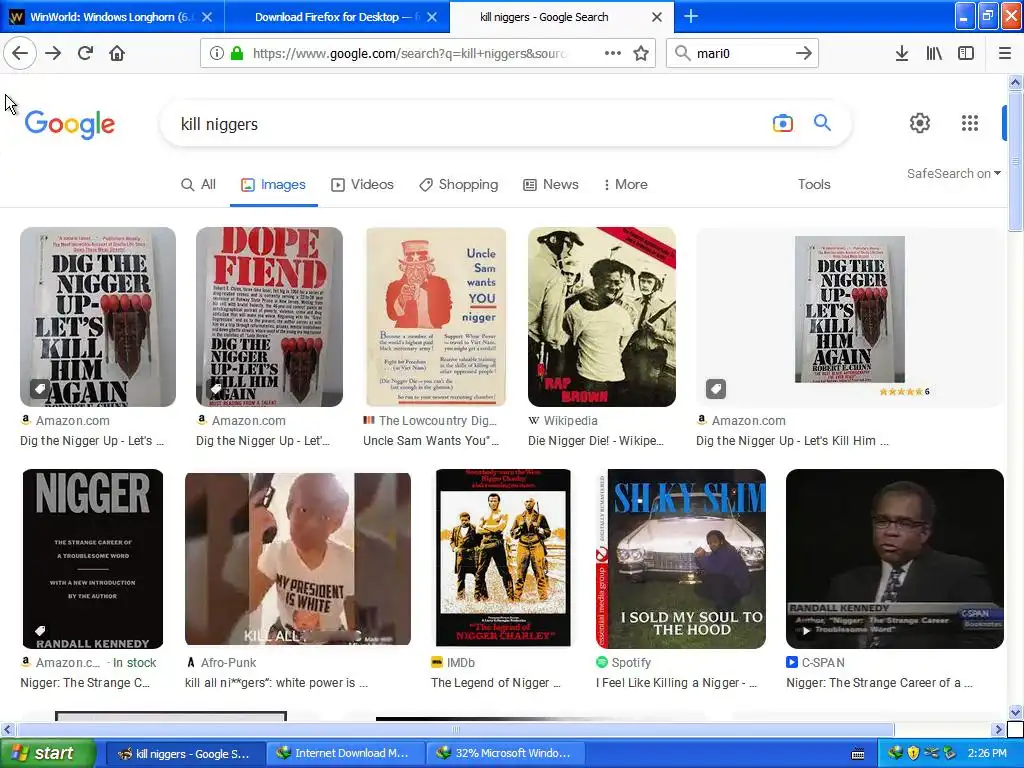Open the Tools filter options

click(814, 184)
